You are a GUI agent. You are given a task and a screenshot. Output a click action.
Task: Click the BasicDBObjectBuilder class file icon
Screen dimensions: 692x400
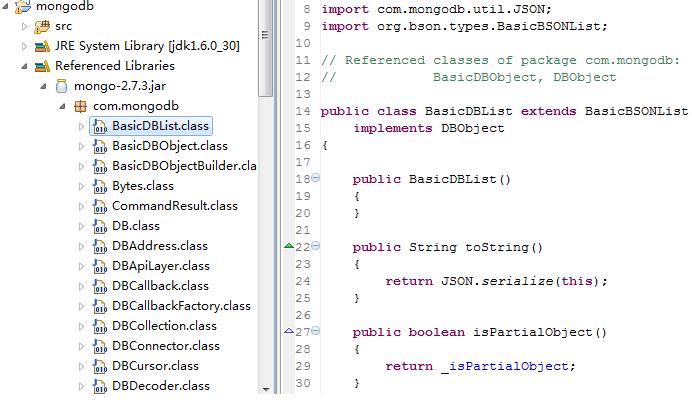pos(100,166)
